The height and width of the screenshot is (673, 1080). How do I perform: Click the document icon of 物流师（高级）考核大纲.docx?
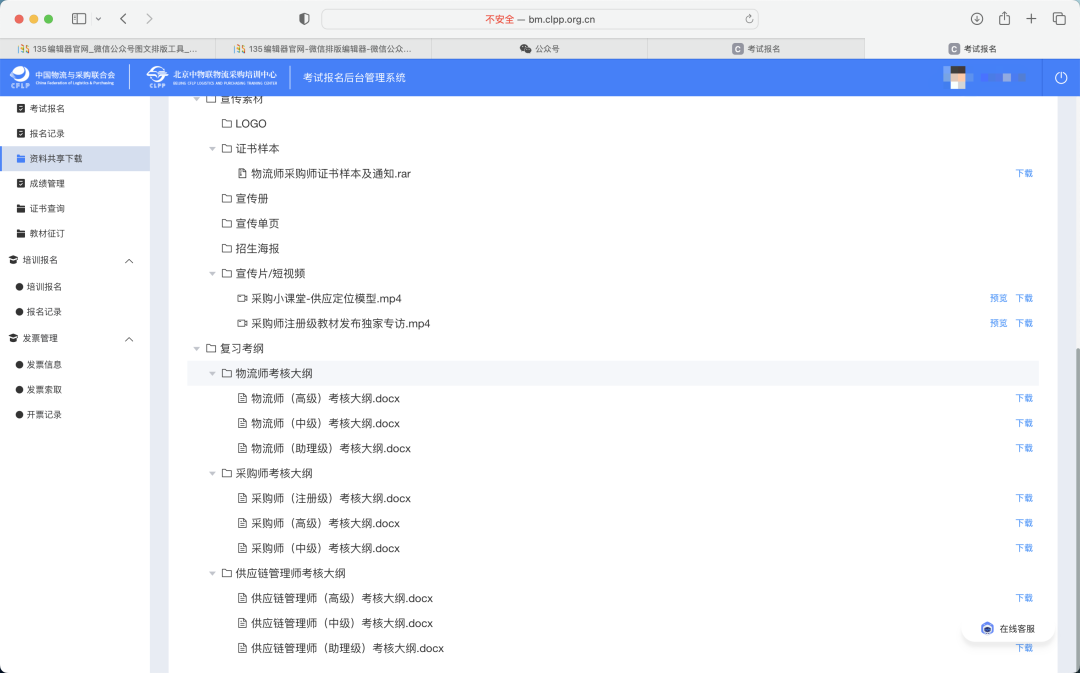pyautogui.click(x=241, y=397)
